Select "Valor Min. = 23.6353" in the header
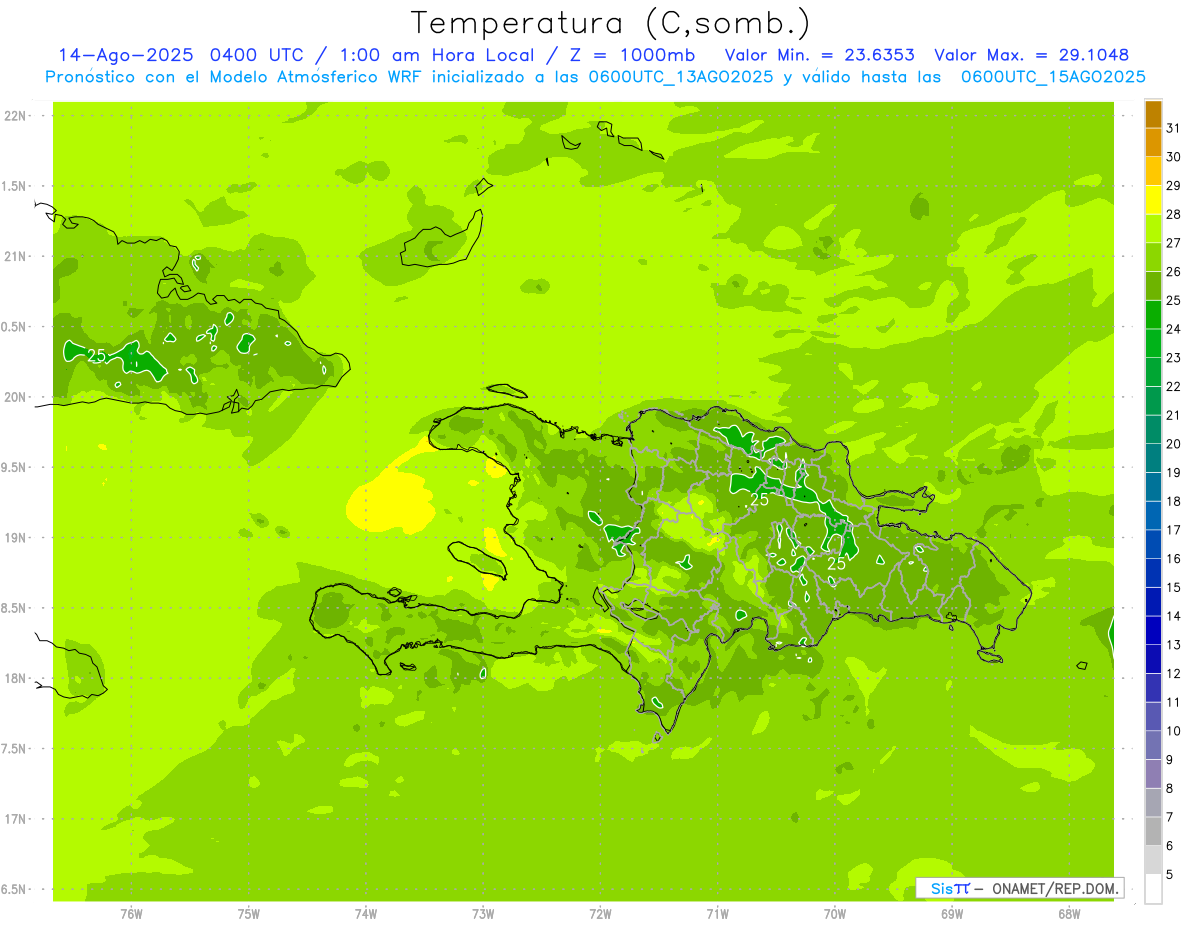 [819, 55]
